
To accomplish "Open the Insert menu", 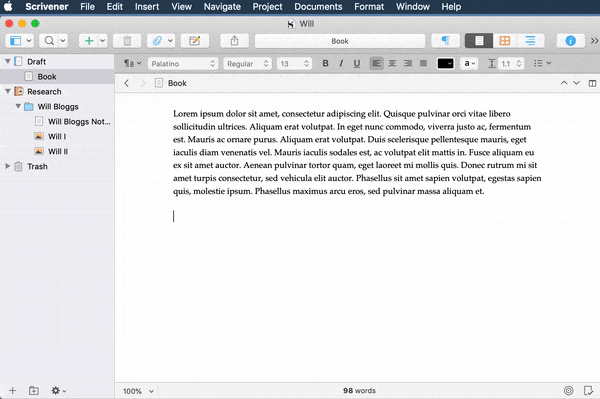I will [x=147, y=7].
